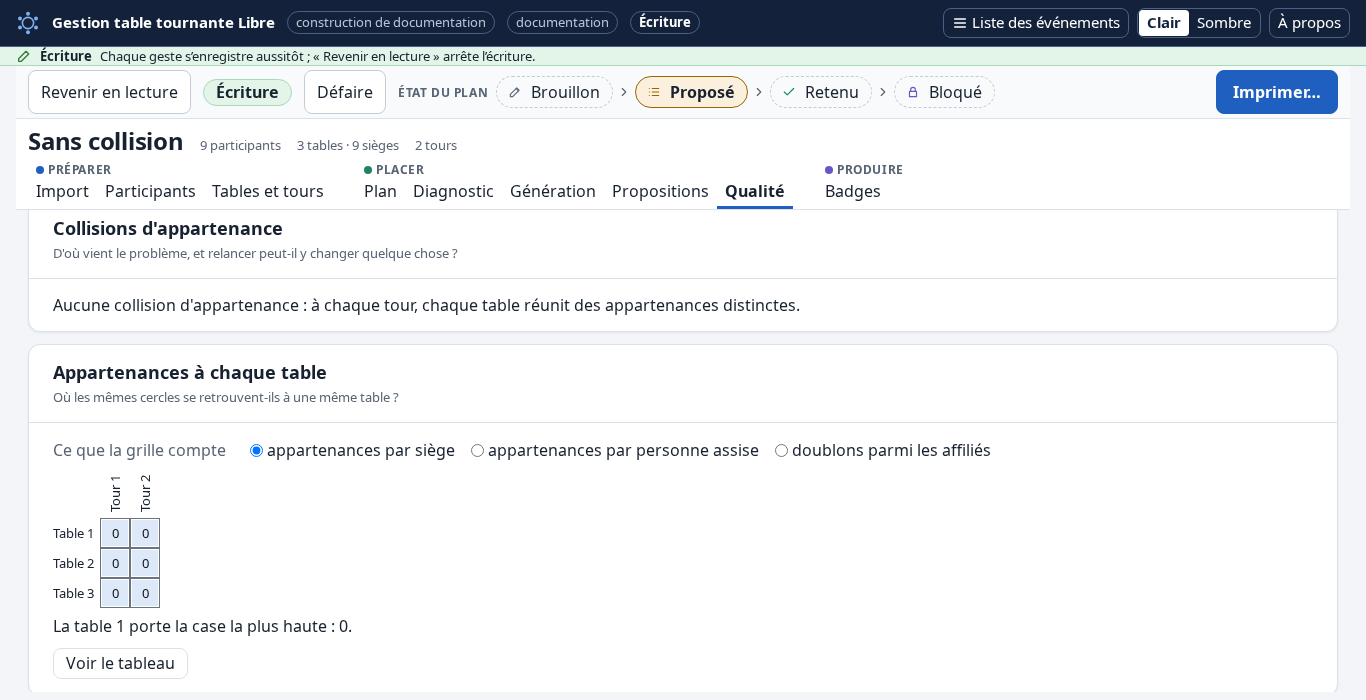The width and height of the screenshot is (1366, 700).
Task: Click the 'documentation' breadcrumb pill
Action: tap(562, 22)
